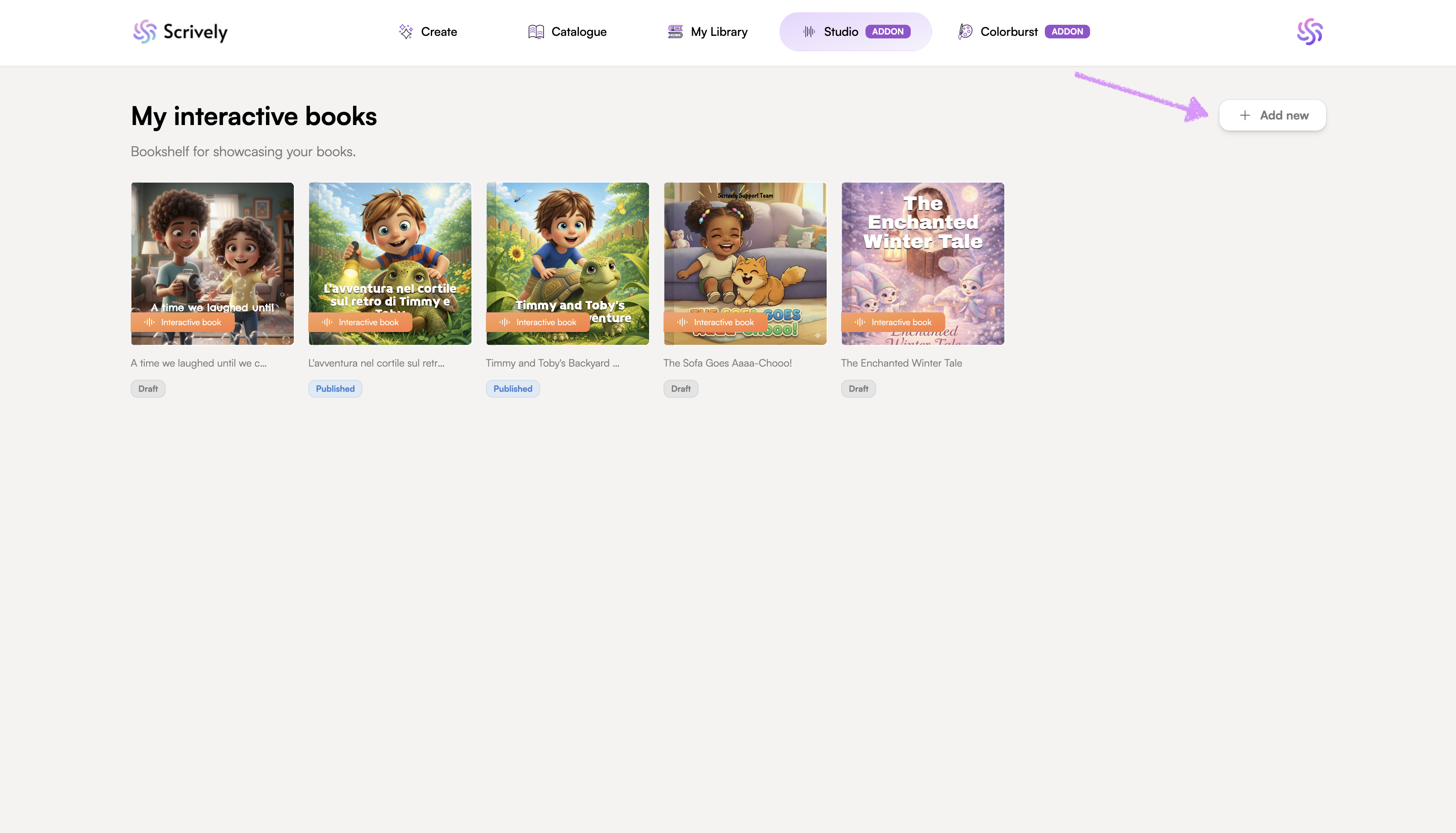
Task: Click the Interactive book tag on Sofa cover
Action: click(716, 323)
